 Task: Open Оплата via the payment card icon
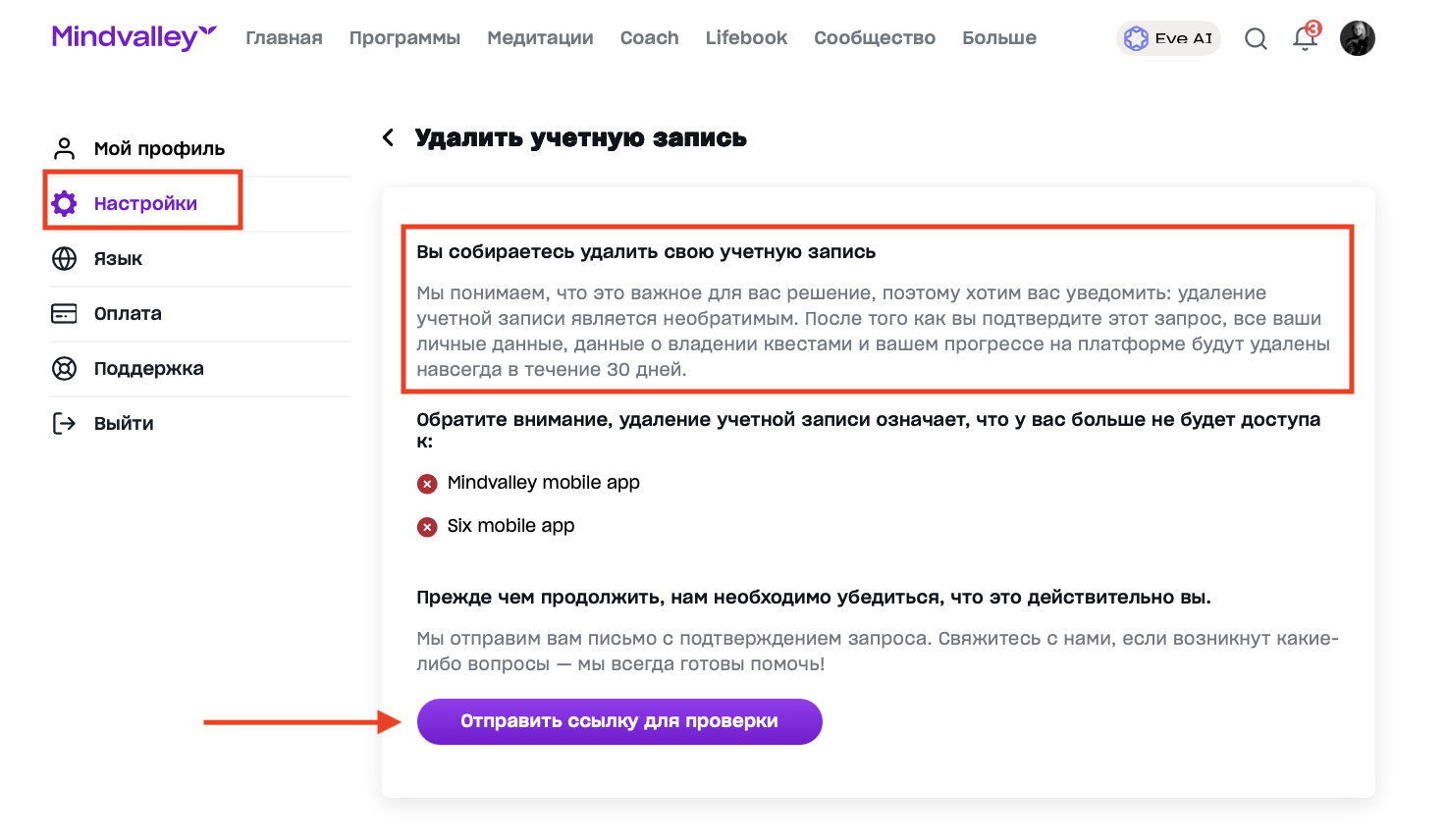pos(64,313)
